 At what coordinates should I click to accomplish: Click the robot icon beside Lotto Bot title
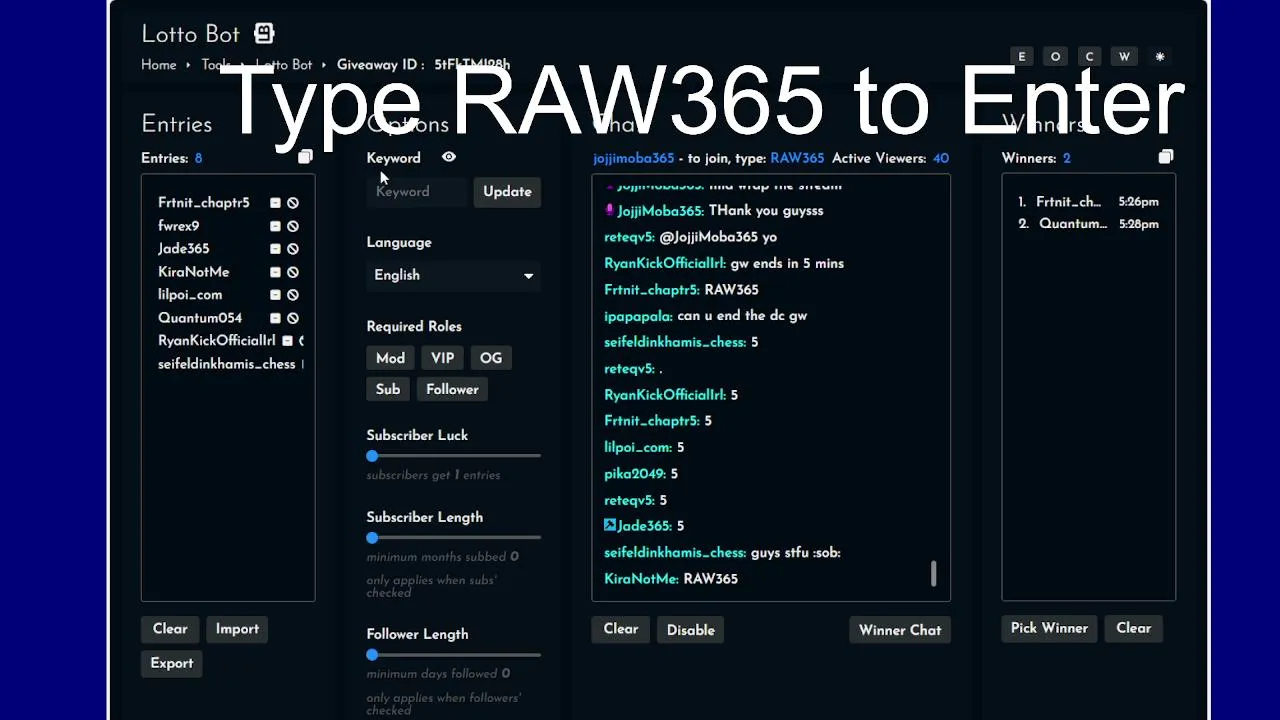264,33
